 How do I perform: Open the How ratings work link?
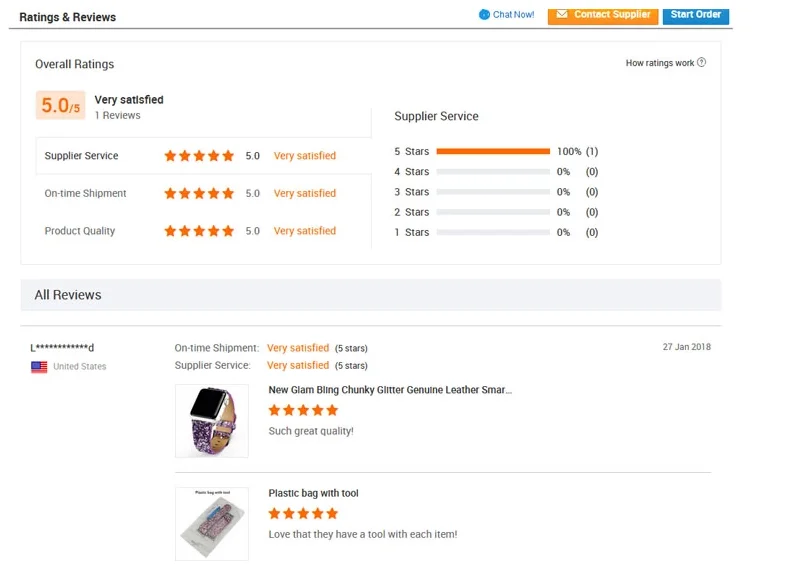click(x=659, y=63)
